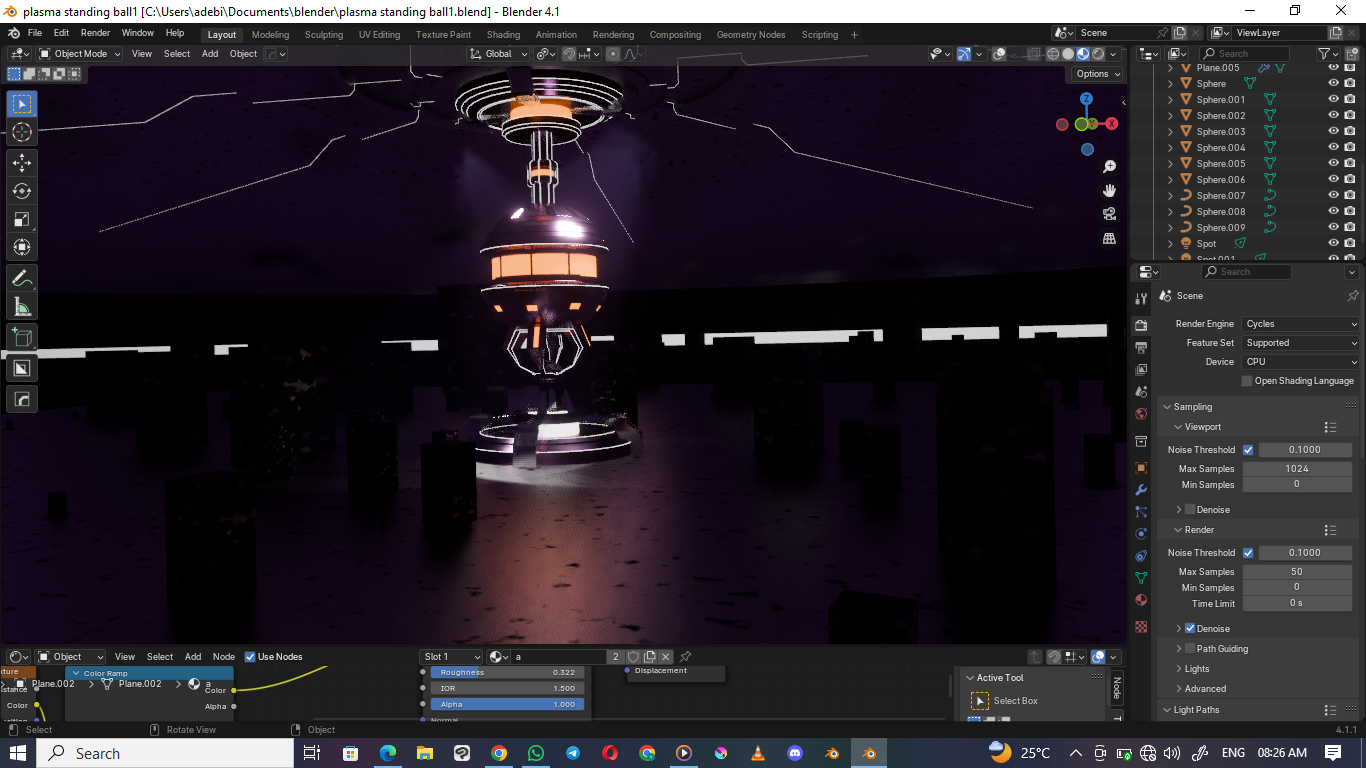Open Feature Set dropdown
This screenshot has height=768, width=1366.
pos(1301,343)
